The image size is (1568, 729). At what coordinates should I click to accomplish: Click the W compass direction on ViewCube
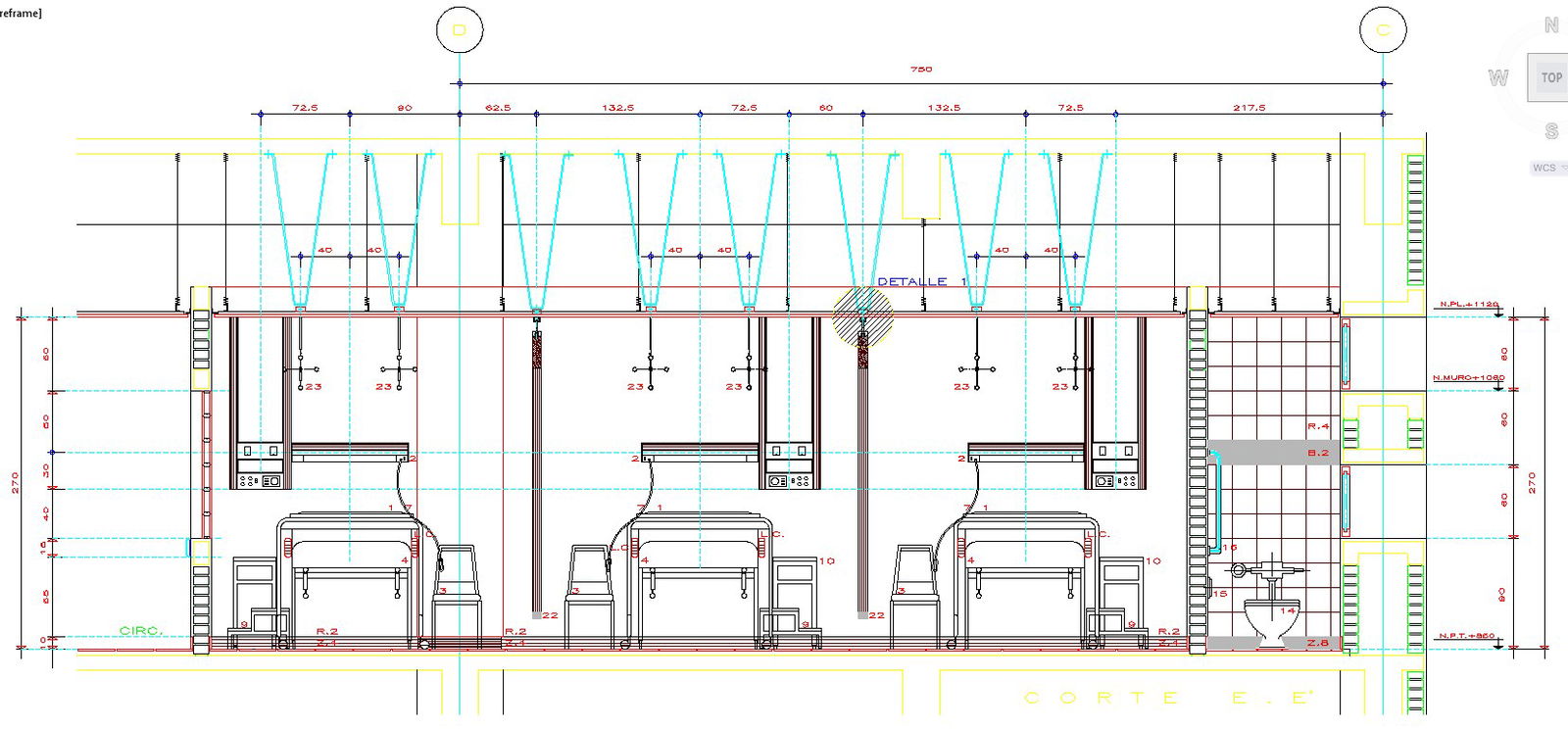click(x=1498, y=77)
